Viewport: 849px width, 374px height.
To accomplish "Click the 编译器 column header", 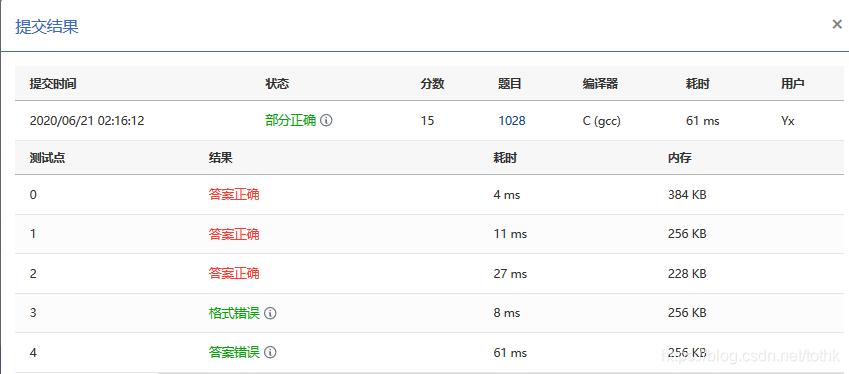I will point(600,84).
